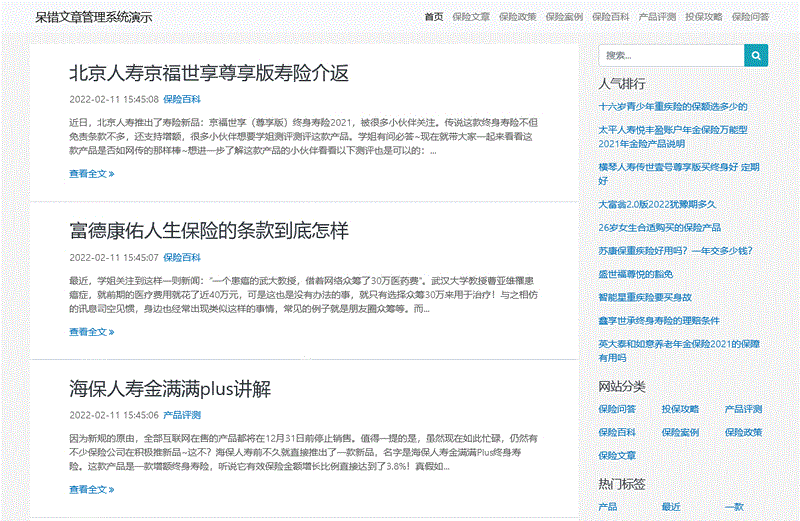Click 查看全文 under the 北京人寿 article
The image size is (800, 521).
(91, 174)
